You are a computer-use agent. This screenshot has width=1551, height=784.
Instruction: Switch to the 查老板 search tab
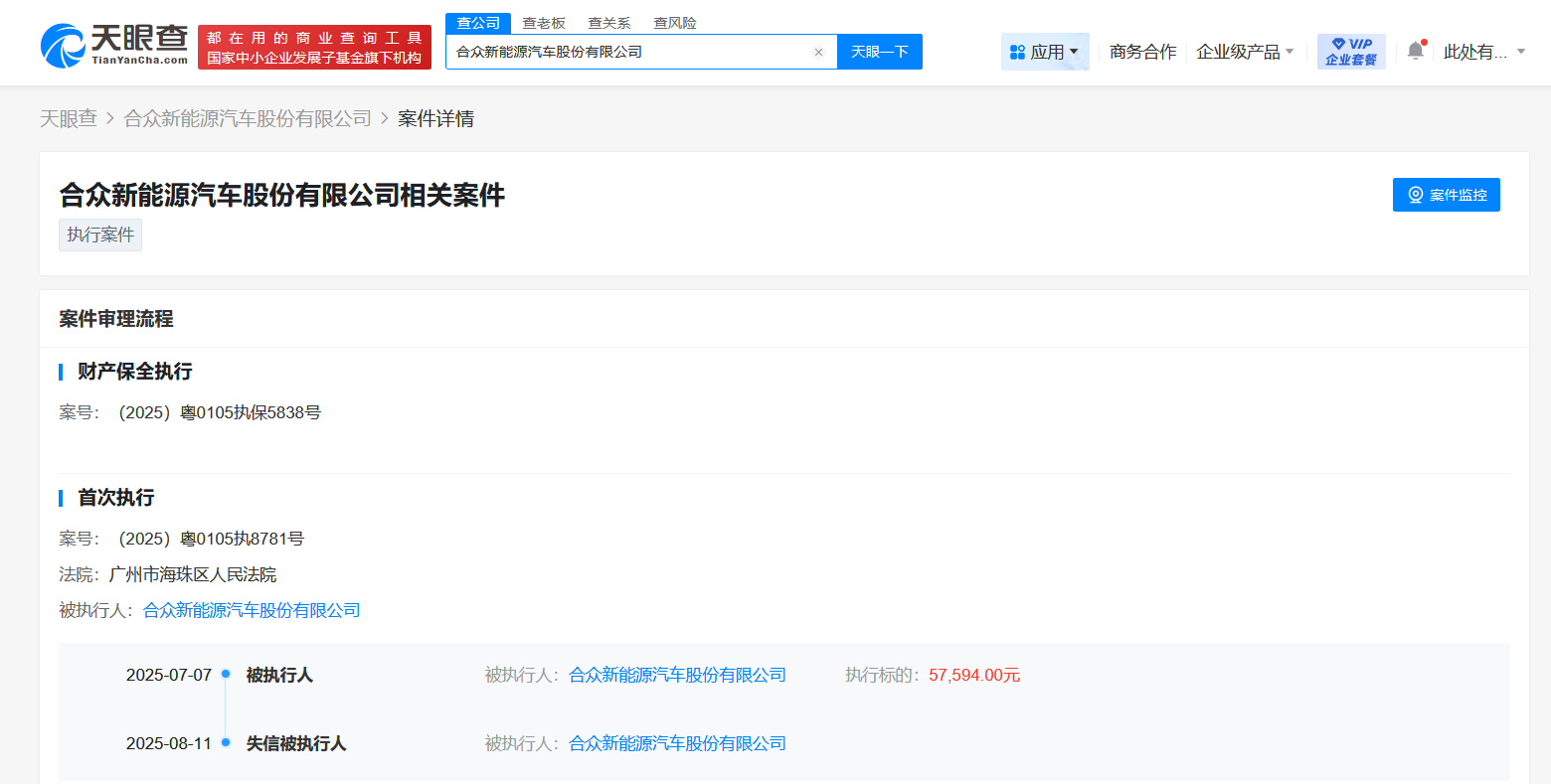tap(543, 22)
